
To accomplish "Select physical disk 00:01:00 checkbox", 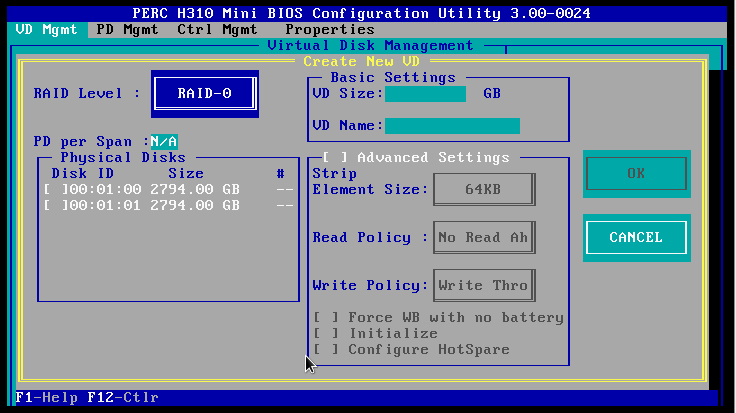I will click(x=53, y=189).
